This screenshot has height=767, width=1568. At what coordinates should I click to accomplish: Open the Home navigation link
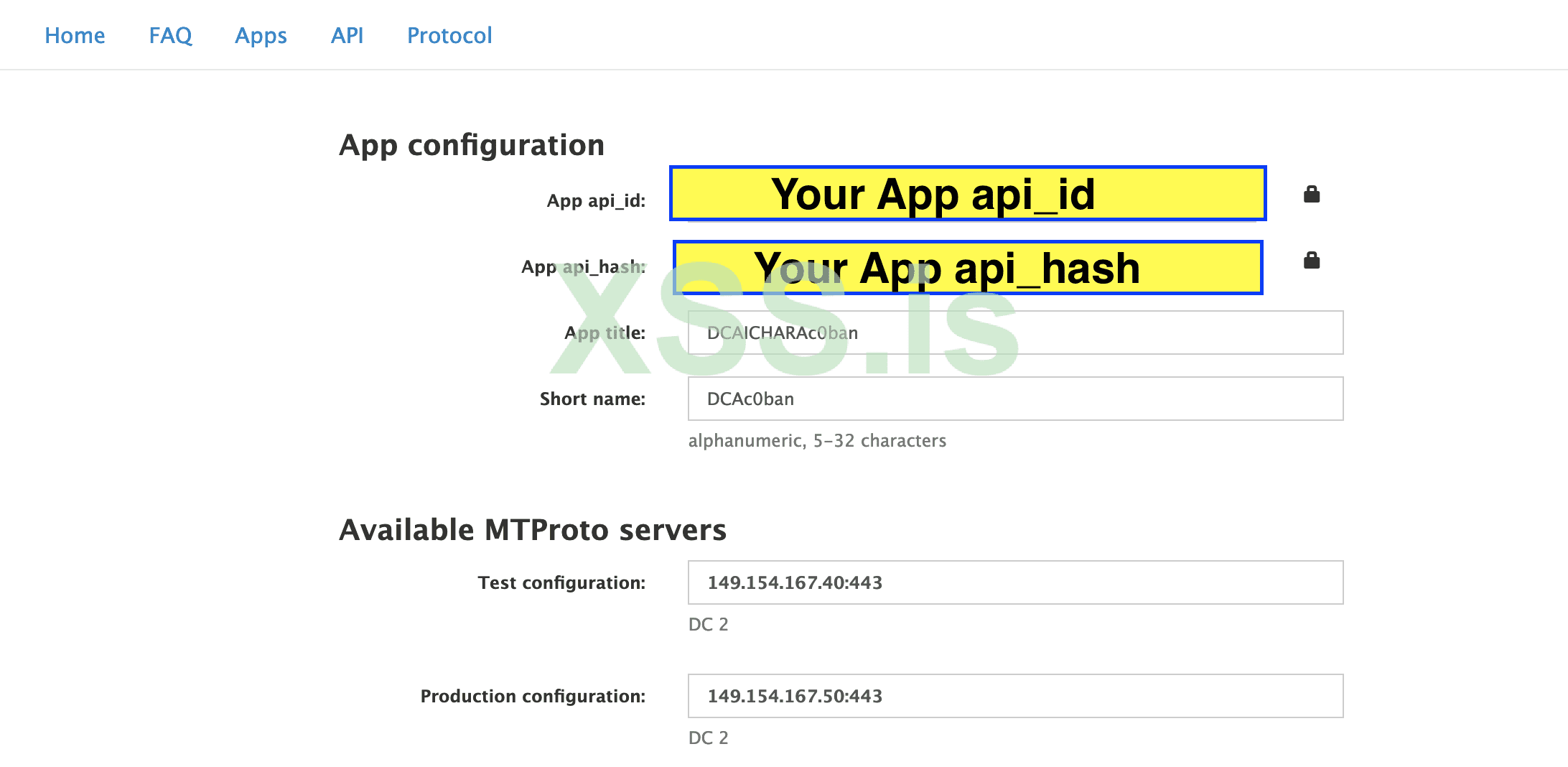tap(75, 35)
